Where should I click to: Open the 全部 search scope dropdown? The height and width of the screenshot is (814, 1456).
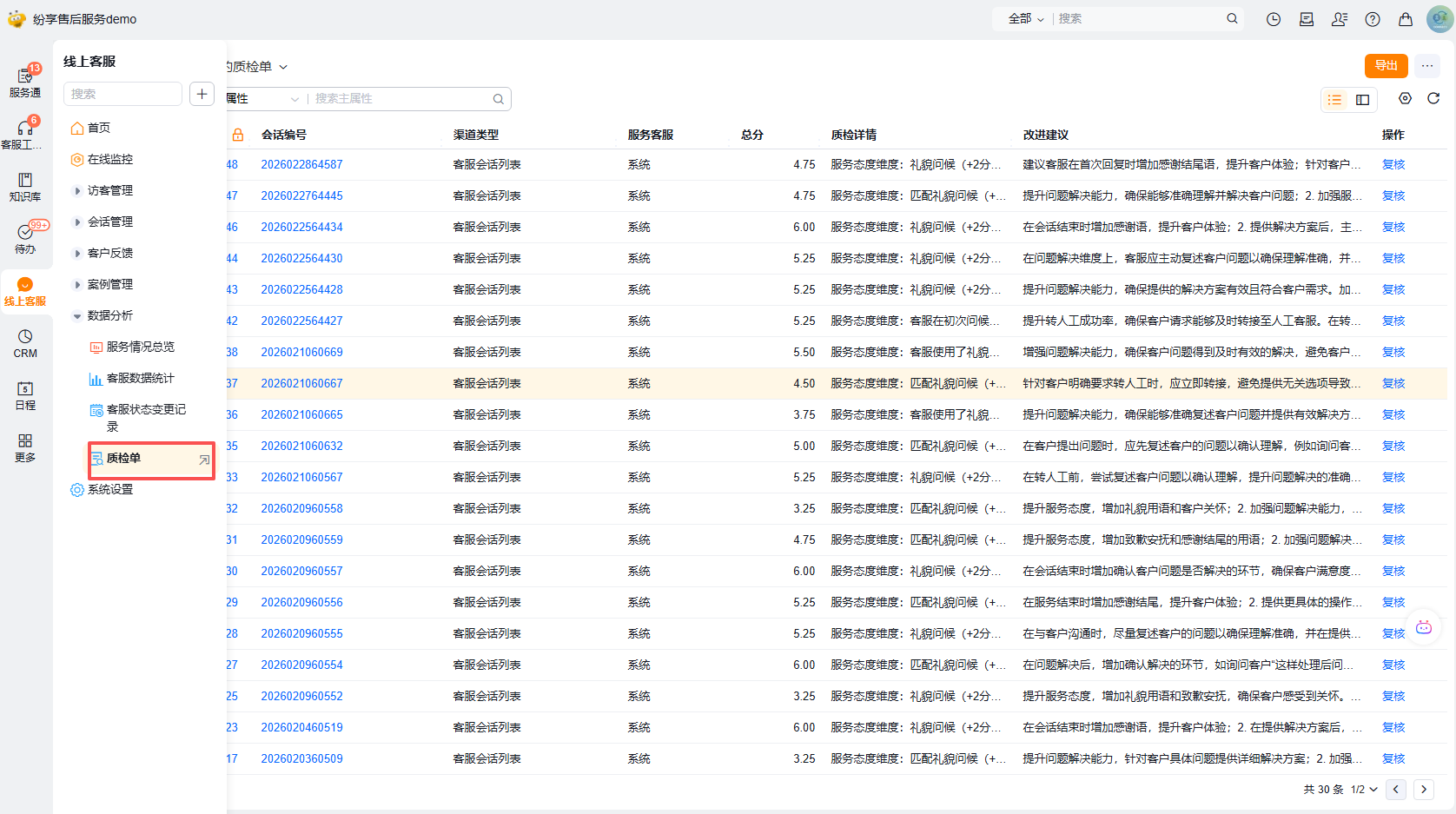point(1025,18)
